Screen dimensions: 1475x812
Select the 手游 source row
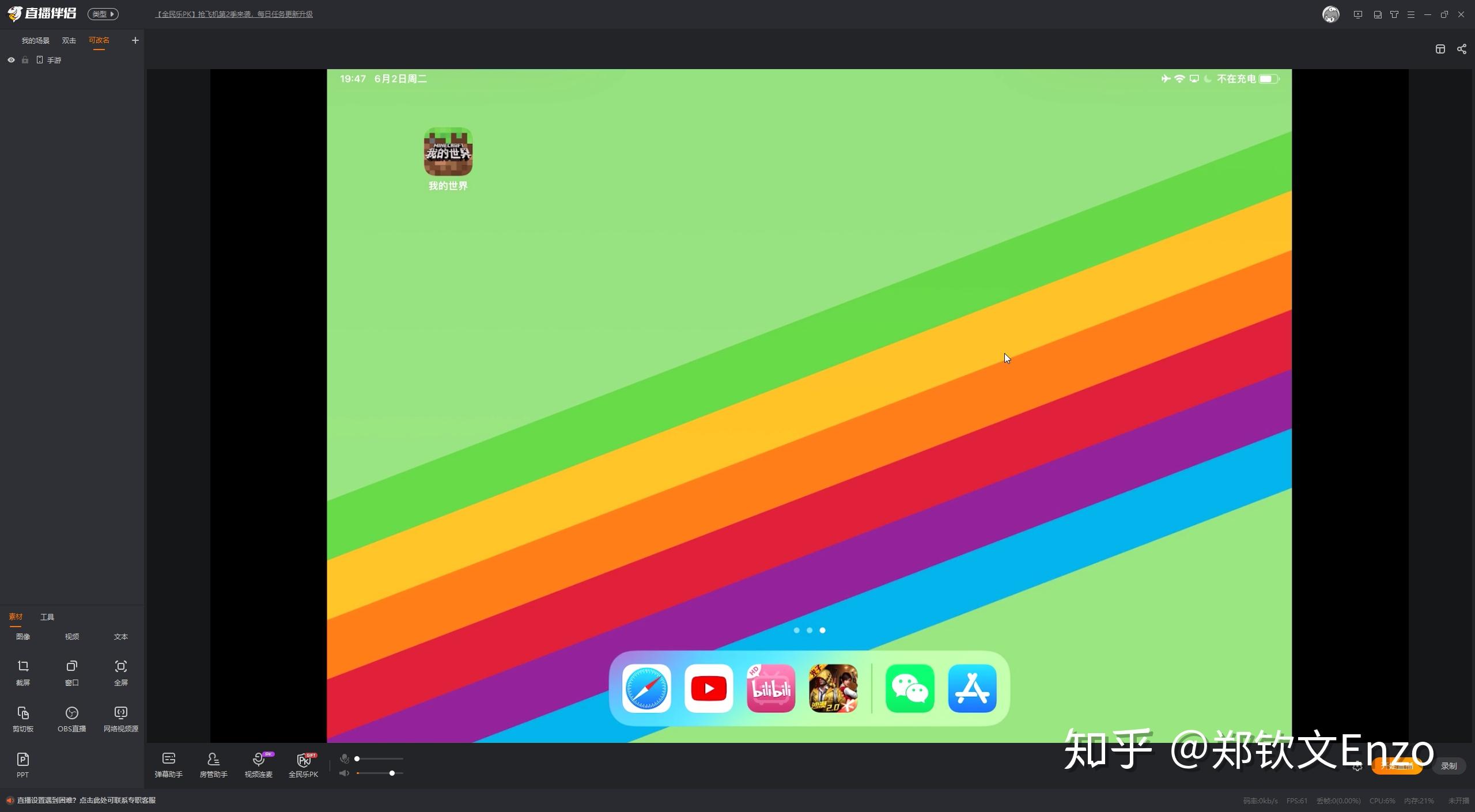pyautogui.click(x=72, y=60)
